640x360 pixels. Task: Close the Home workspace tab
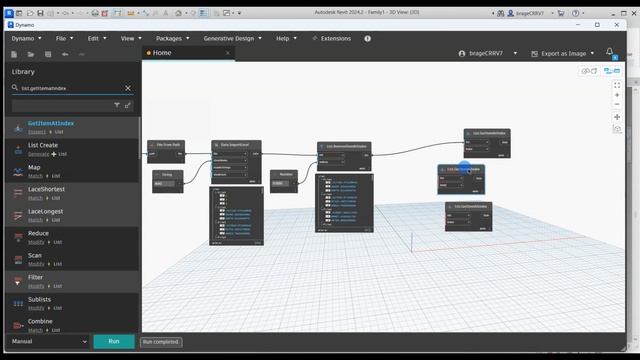[228, 53]
